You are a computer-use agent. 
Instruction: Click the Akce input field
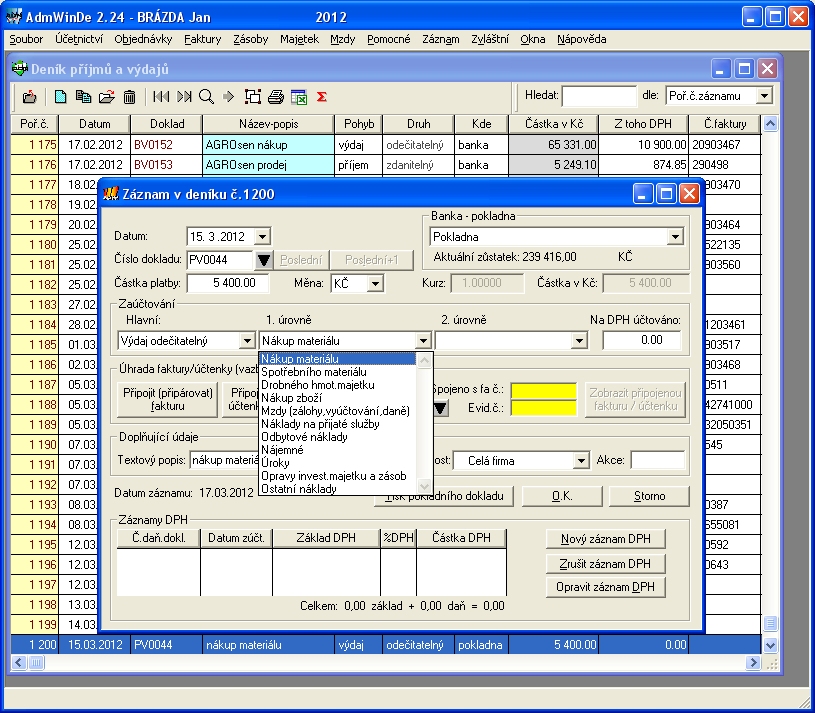658,460
